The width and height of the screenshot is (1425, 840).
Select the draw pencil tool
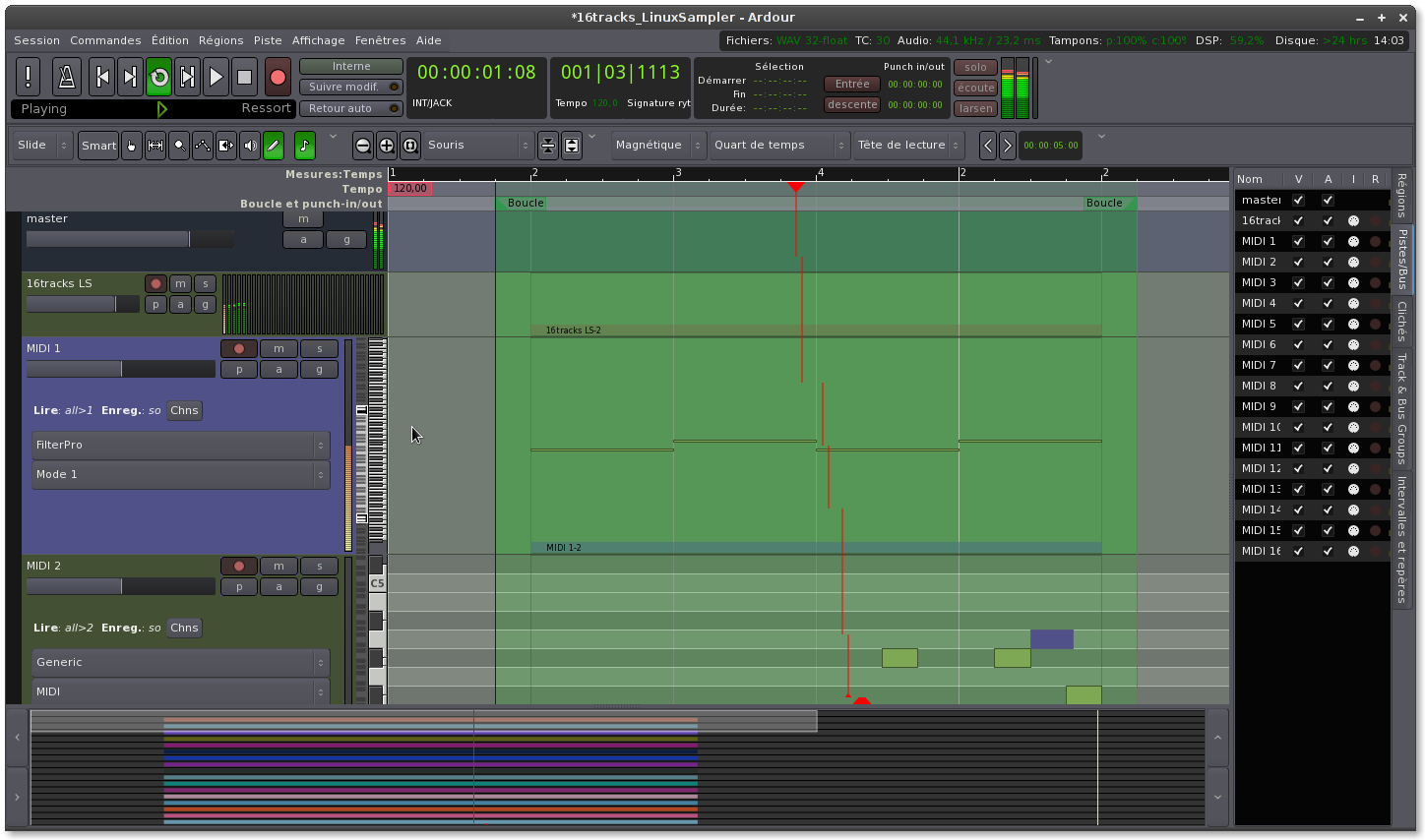[274, 146]
